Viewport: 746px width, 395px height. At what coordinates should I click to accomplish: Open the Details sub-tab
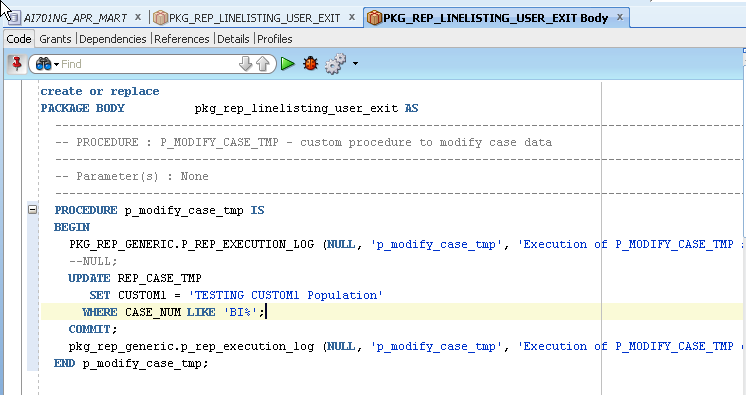pos(233,39)
